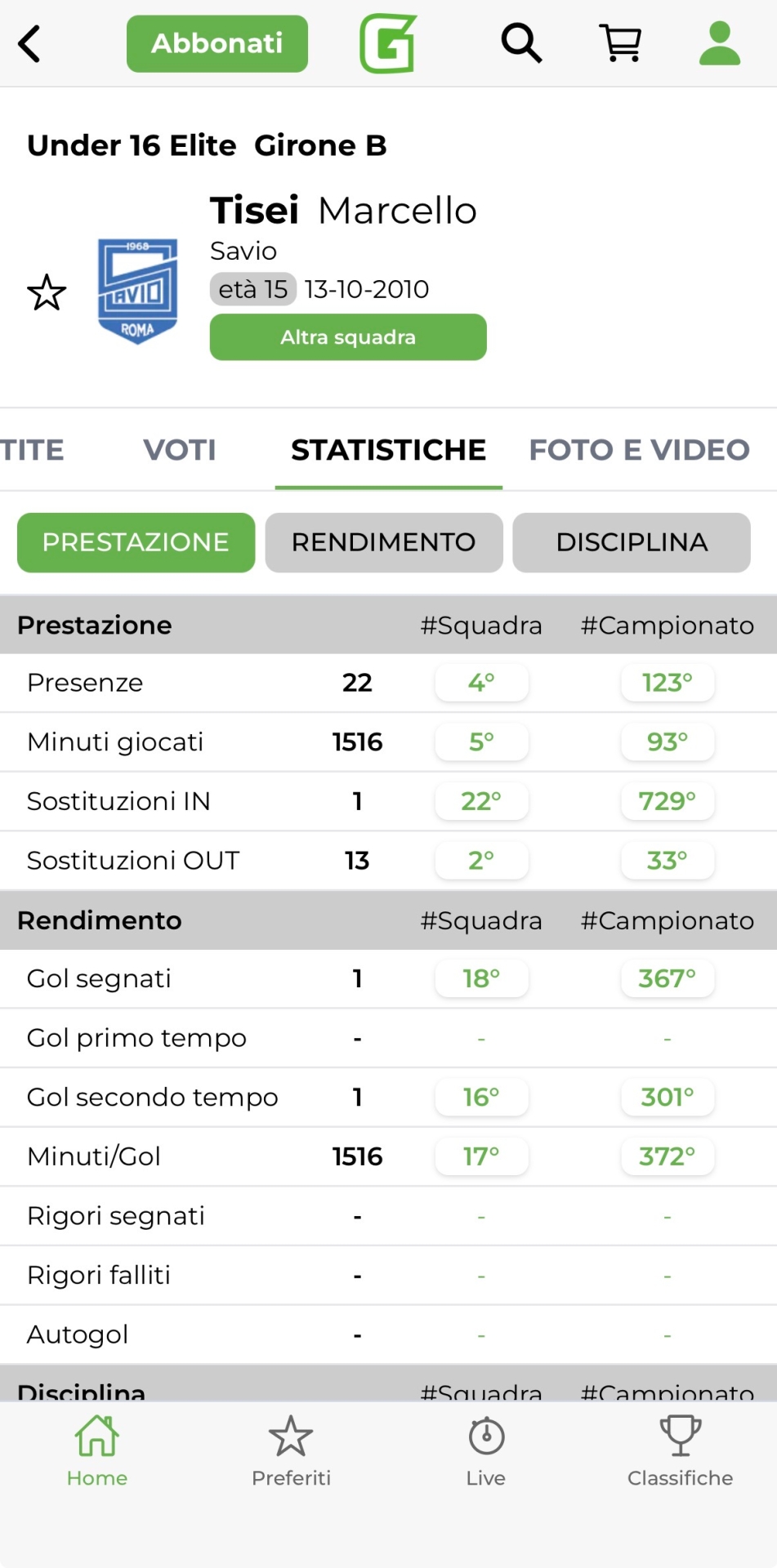
Task: Toggle favorite star for Tisei Marcello
Action: (x=47, y=292)
